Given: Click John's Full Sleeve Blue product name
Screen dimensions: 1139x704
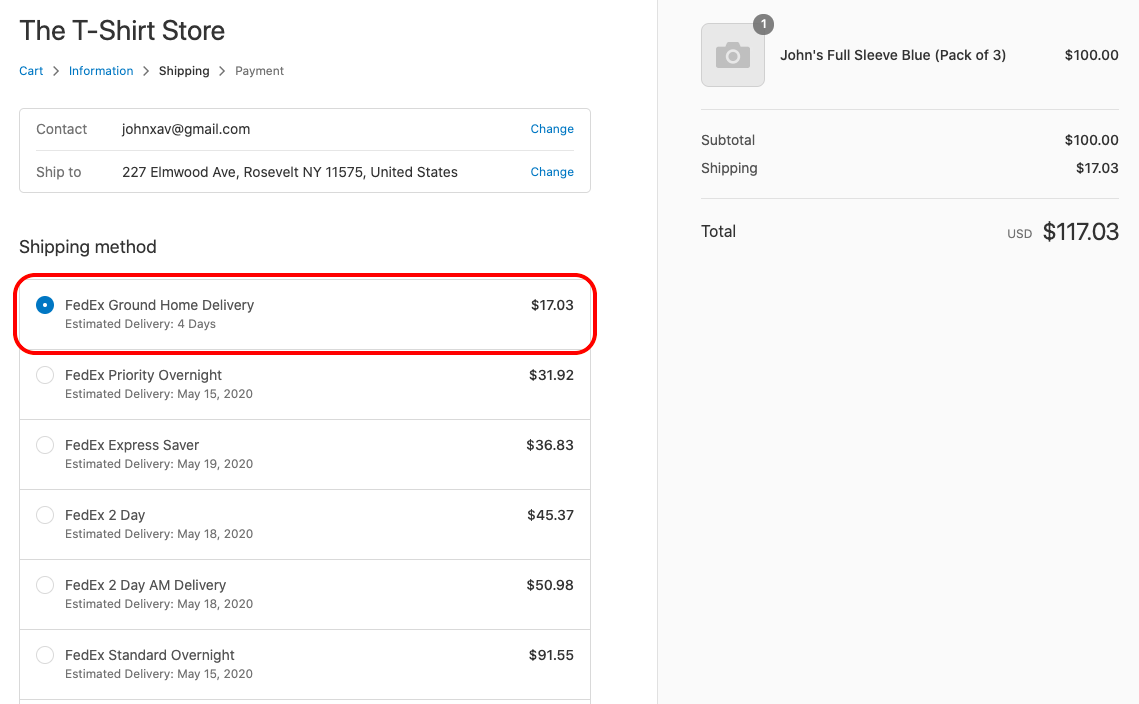Looking at the screenshot, I should (893, 55).
